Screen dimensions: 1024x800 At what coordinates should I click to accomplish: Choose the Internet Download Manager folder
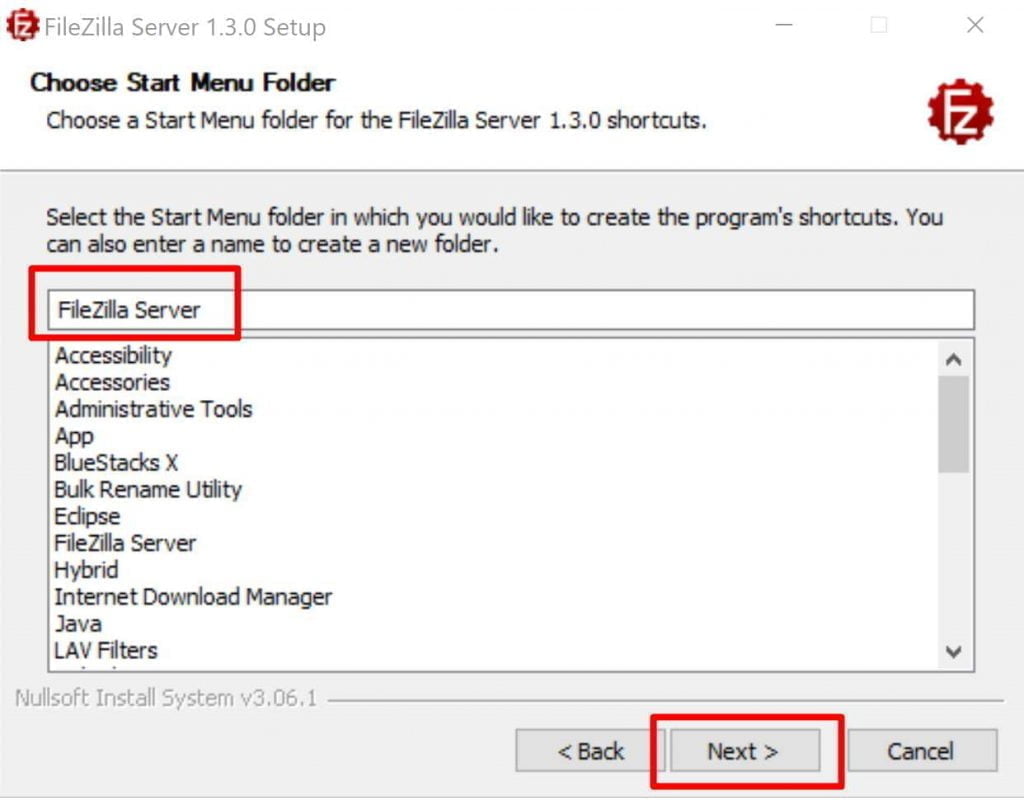tap(193, 598)
